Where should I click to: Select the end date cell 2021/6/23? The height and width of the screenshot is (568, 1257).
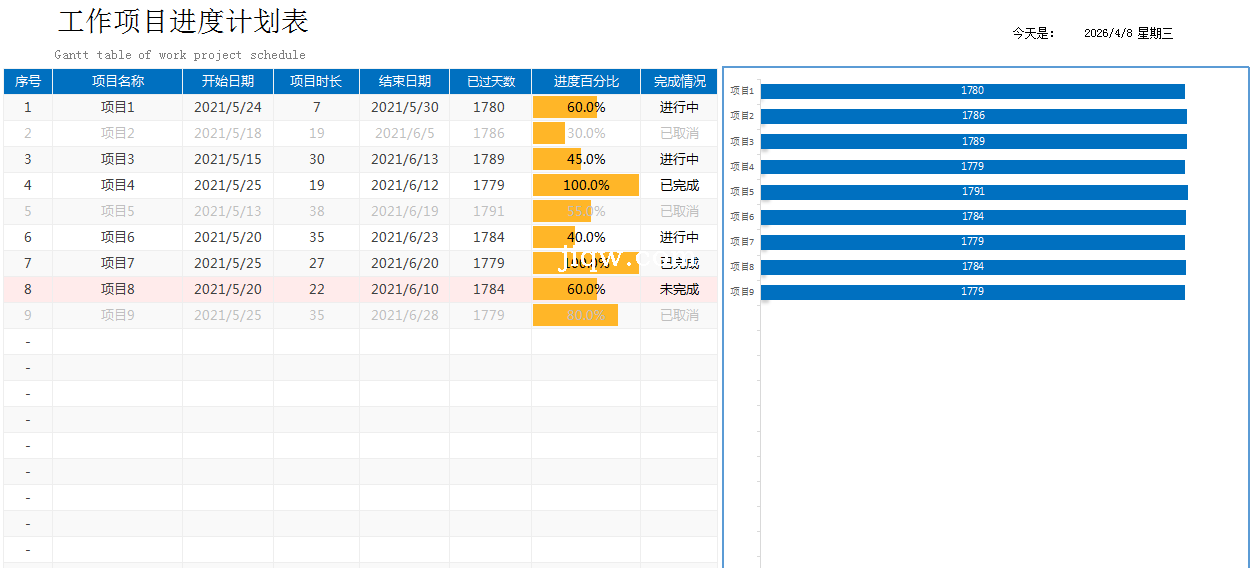pyautogui.click(x=404, y=237)
